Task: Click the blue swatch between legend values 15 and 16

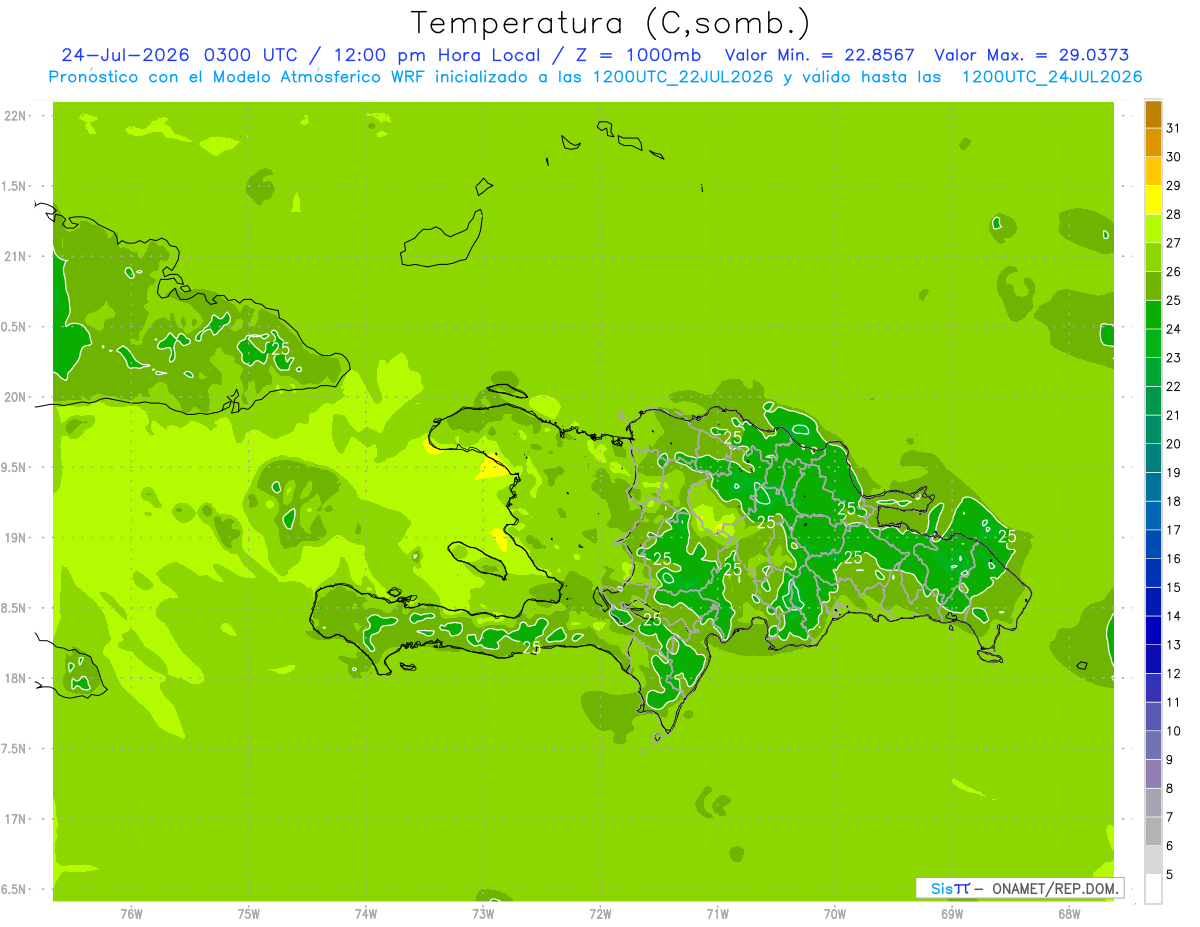Action: click(1153, 573)
